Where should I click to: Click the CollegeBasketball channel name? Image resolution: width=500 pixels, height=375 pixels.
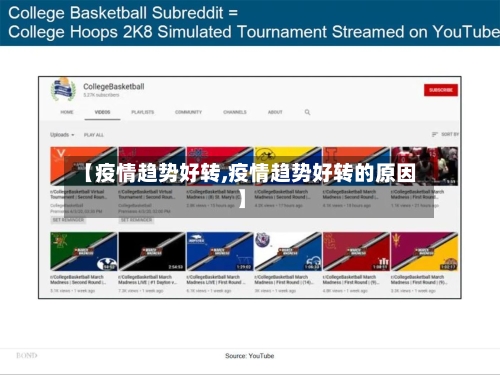114,87
